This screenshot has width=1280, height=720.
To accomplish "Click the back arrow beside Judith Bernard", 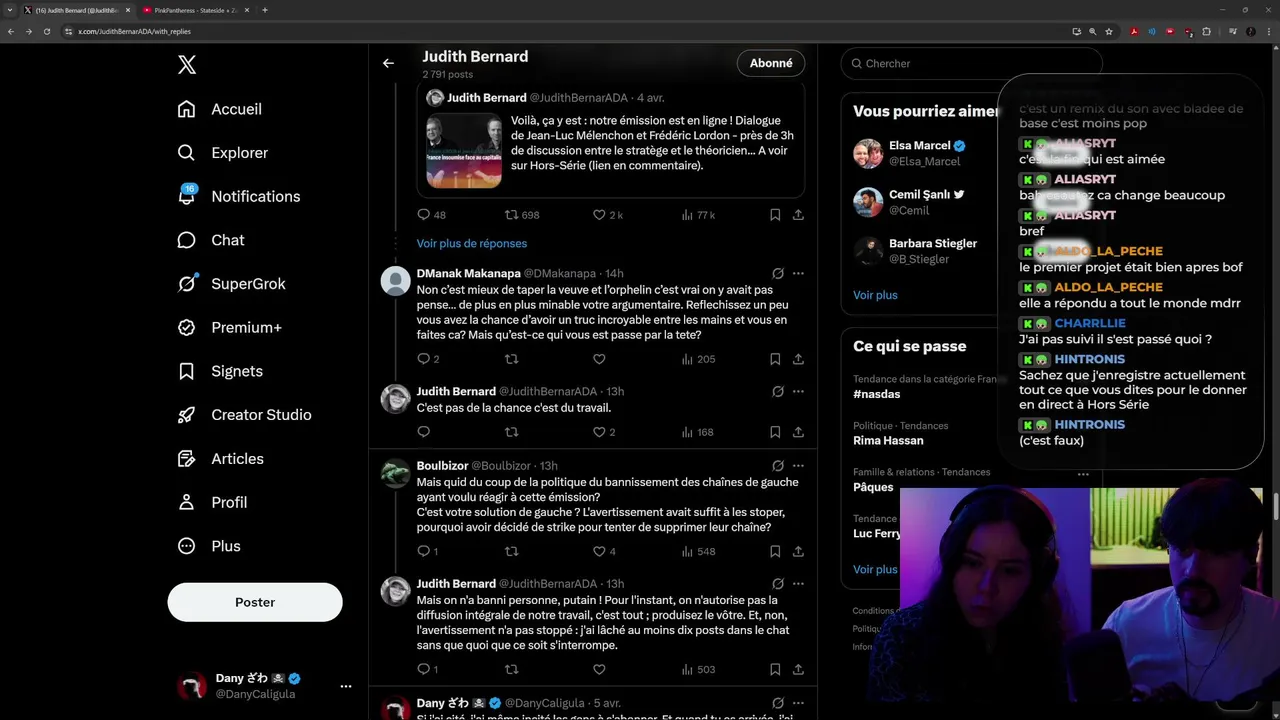I will click(x=388, y=63).
